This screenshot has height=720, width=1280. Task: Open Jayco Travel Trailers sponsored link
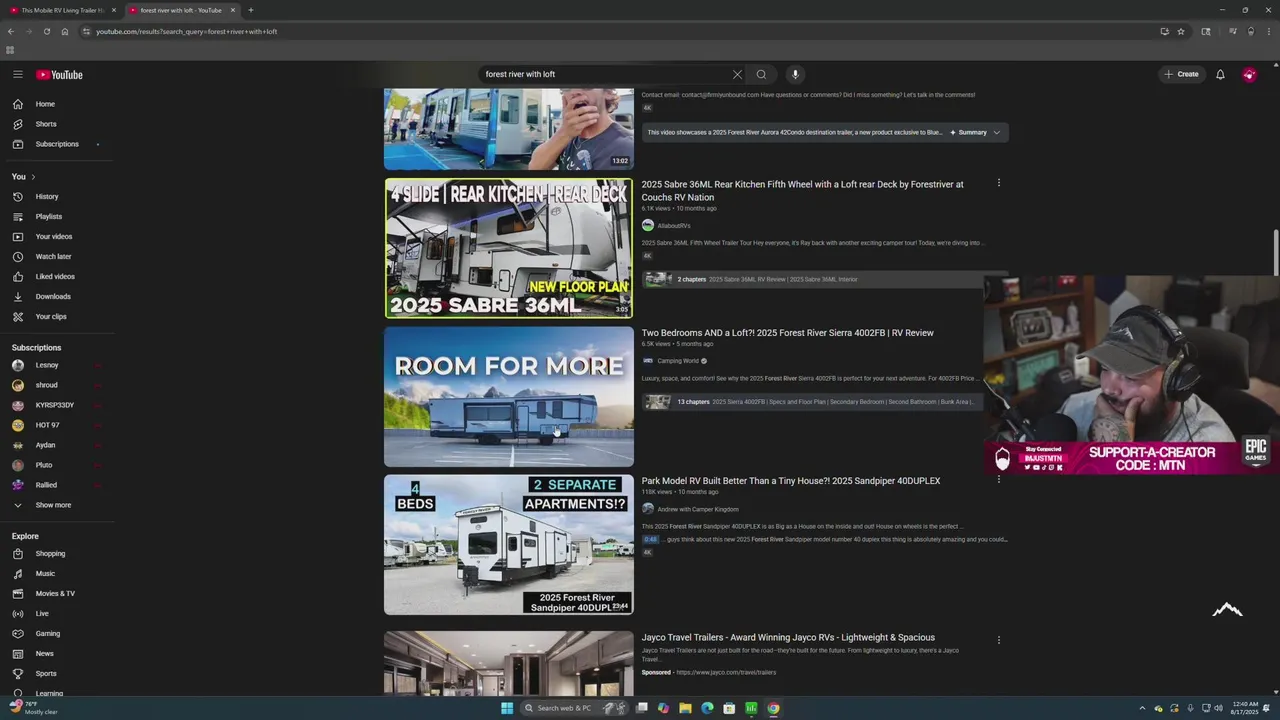coord(788,637)
